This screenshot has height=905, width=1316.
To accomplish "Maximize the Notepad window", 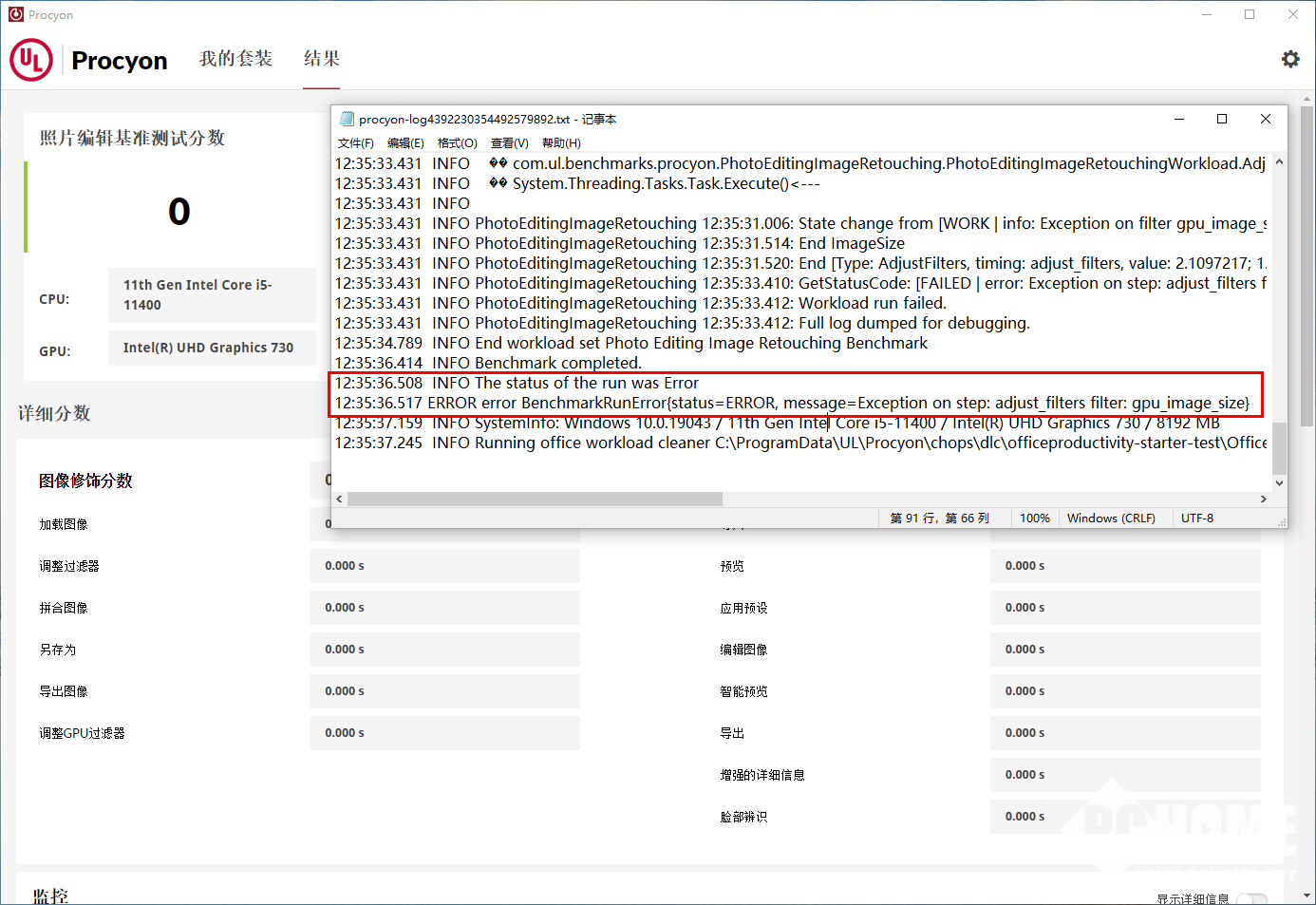I will pos(1222,119).
